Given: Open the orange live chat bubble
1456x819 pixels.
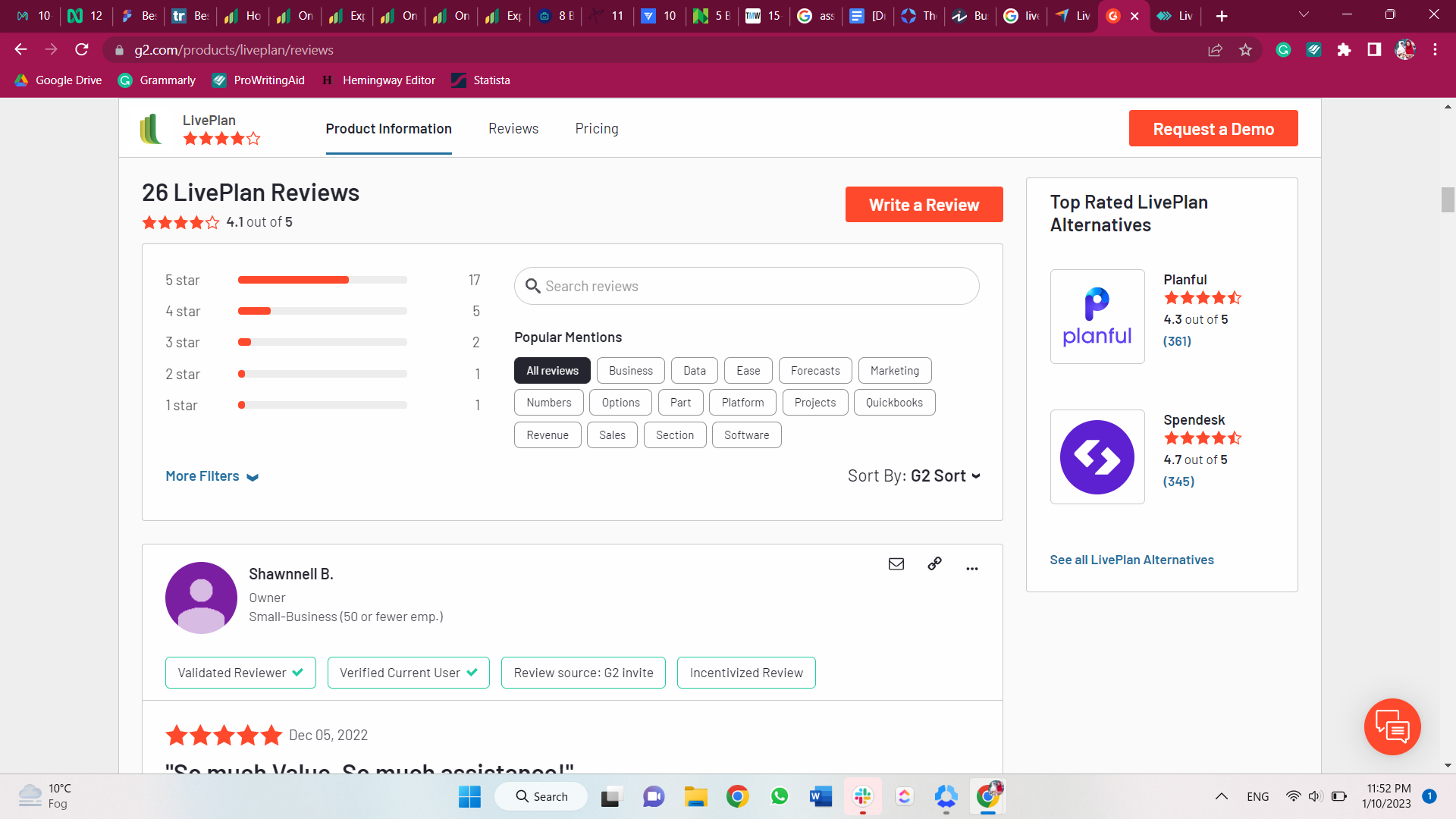Looking at the screenshot, I should pos(1392,726).
